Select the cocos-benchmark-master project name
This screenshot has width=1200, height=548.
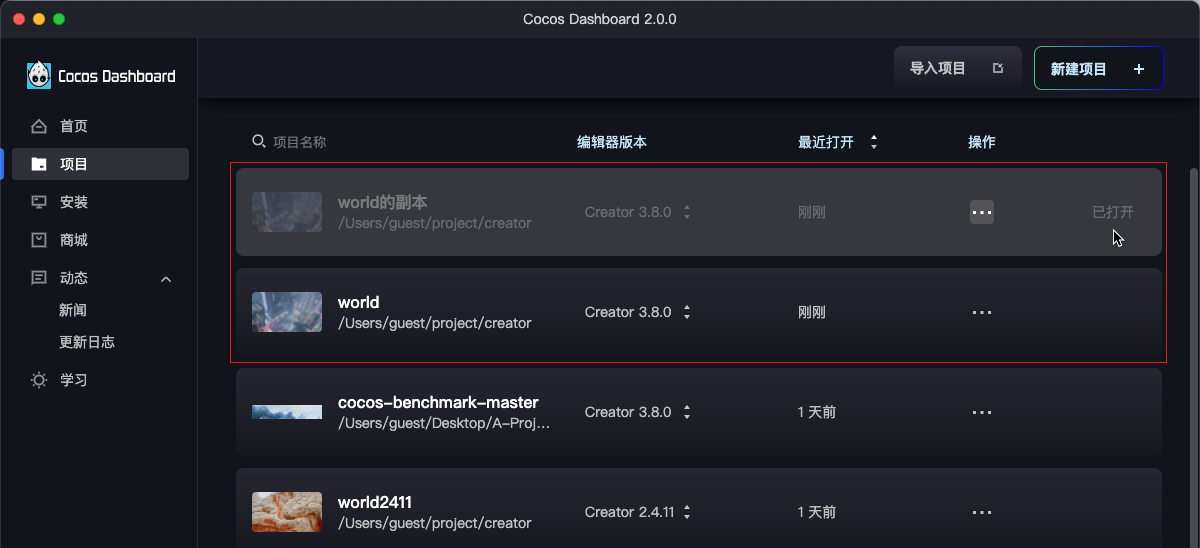click(x=438, y=402)
